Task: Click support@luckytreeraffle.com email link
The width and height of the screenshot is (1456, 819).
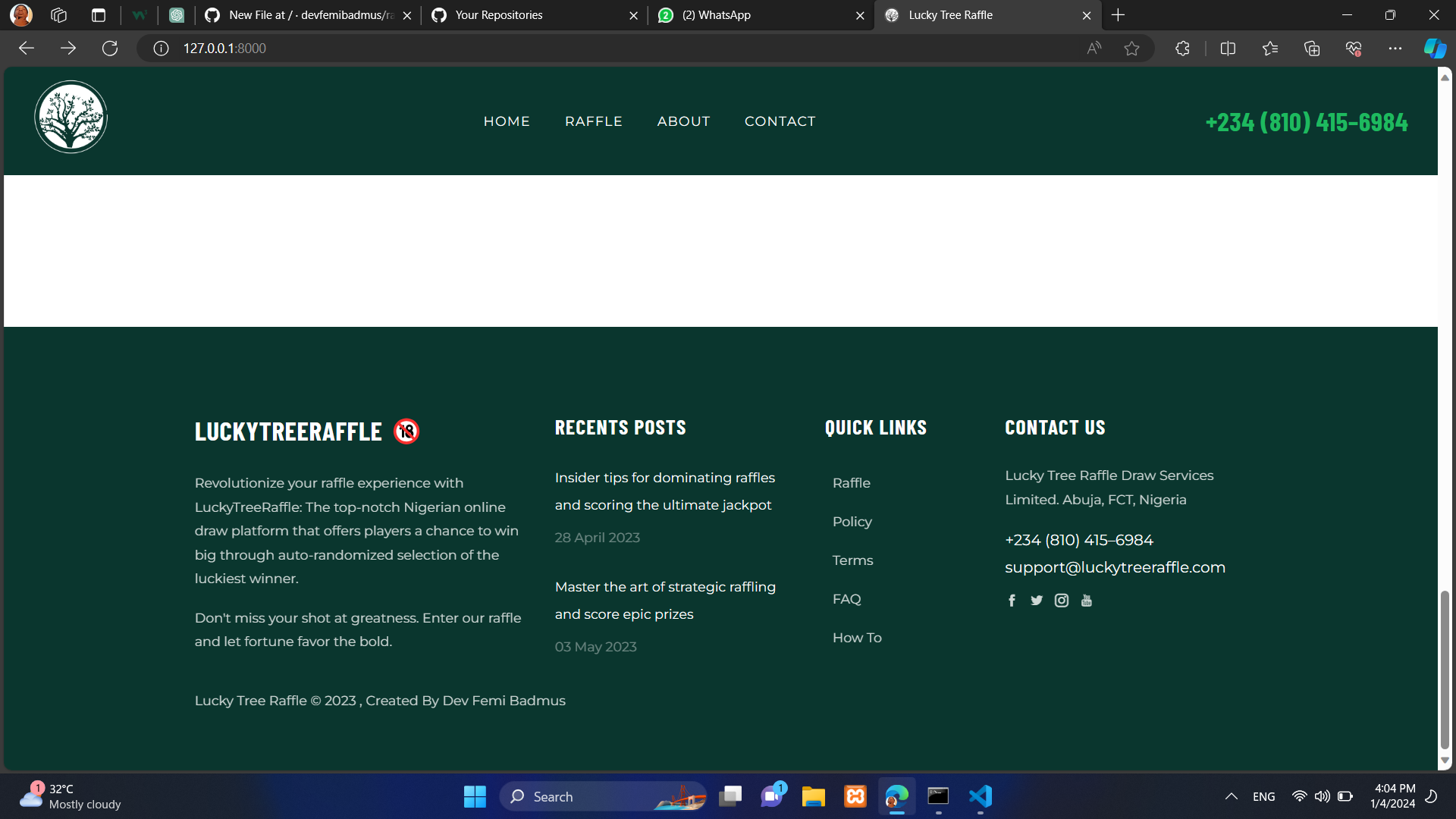Action: point(1116,567)
